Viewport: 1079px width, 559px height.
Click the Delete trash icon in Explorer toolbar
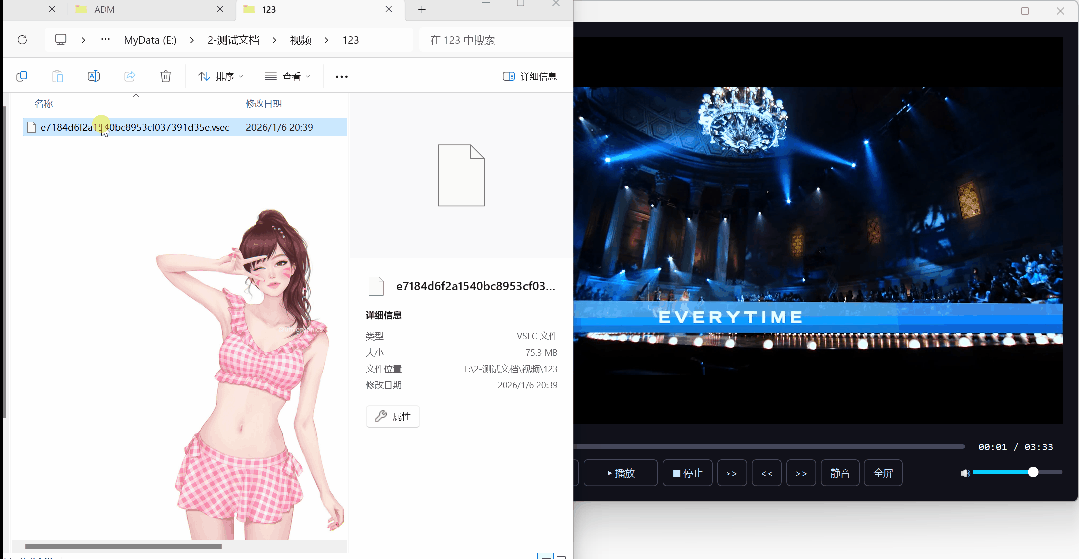166,76
